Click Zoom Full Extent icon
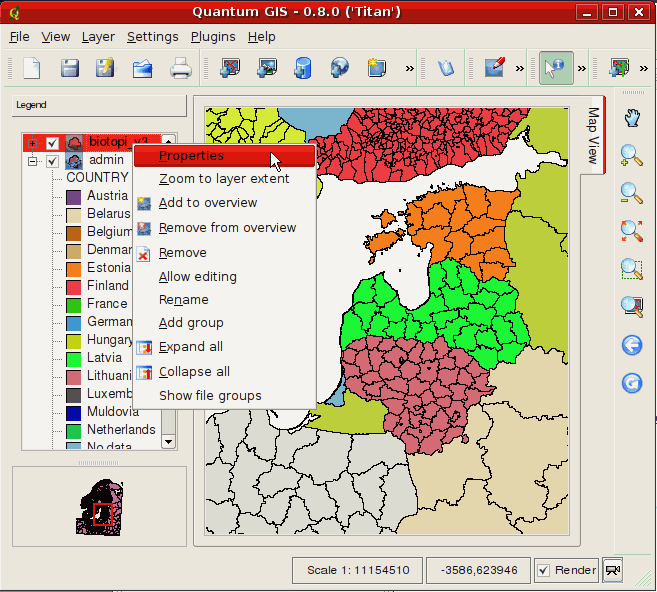Viewport: 657px width, 592px height. [632, 231]
